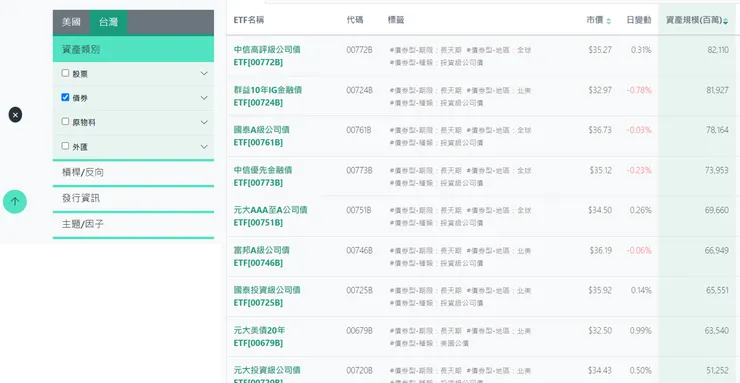Sort by 資產規模(百萬) column header
The image size is (740, 383).
[x=697, y=20]
